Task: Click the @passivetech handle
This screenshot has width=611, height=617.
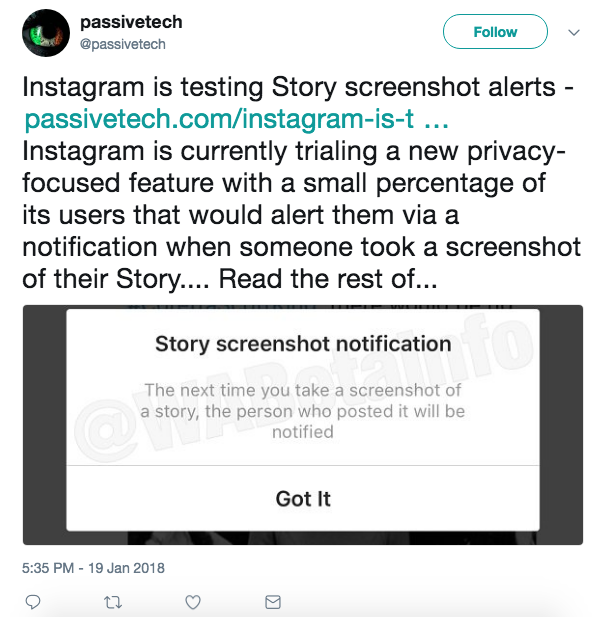Action: (122, 44)
